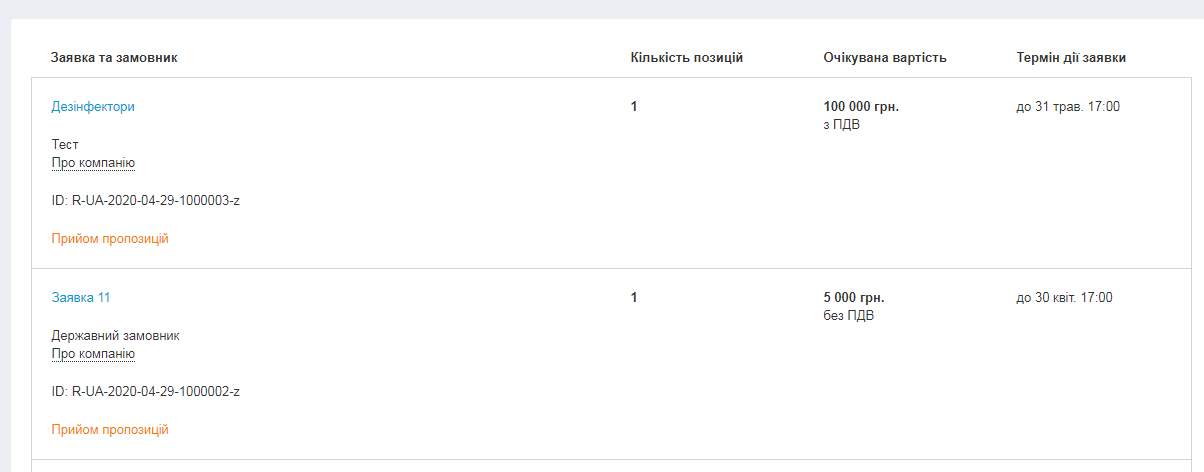The height and width of the screenshot is (472, 1204).
Task: Click the deadline до 31 трав. 17:00
Action: (1068, 107)
